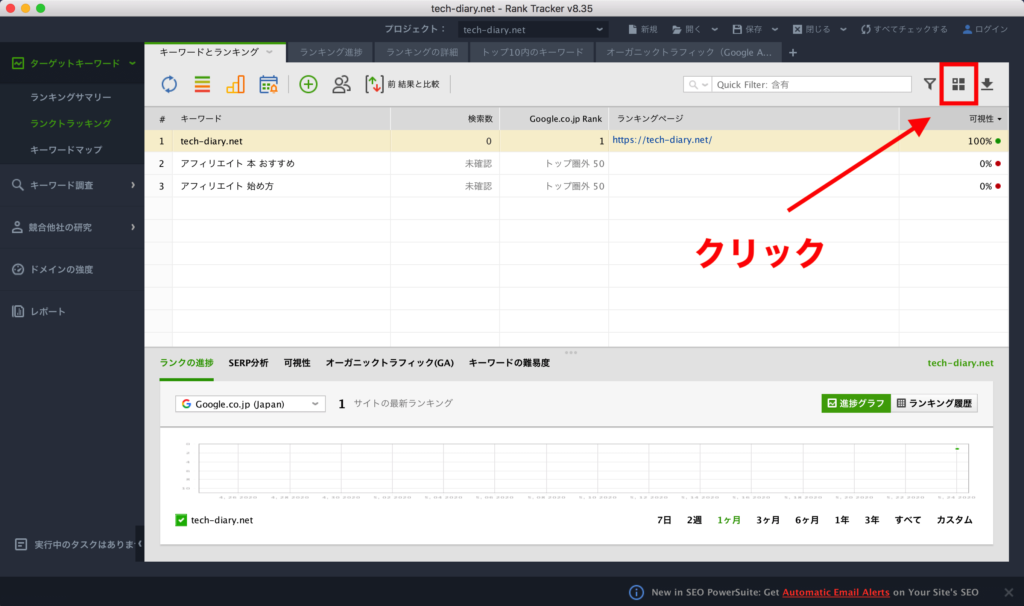
Task: Open the SERP分析 lower tab
Action: [248, 362]
